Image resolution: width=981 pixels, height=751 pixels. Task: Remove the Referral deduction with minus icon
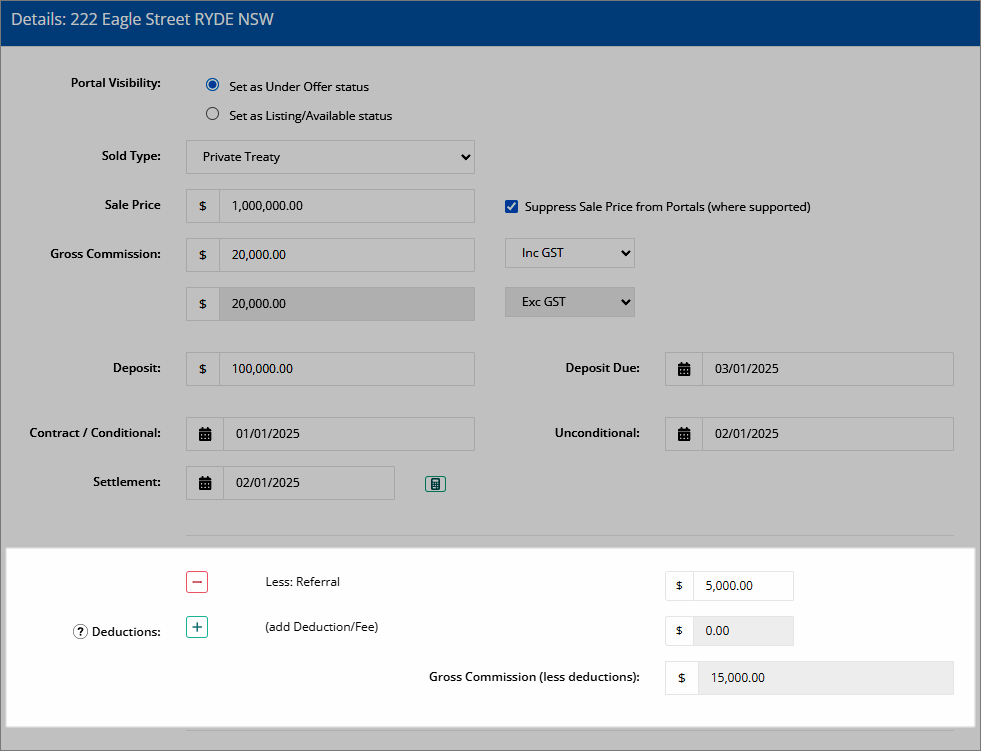click(197, 582)
